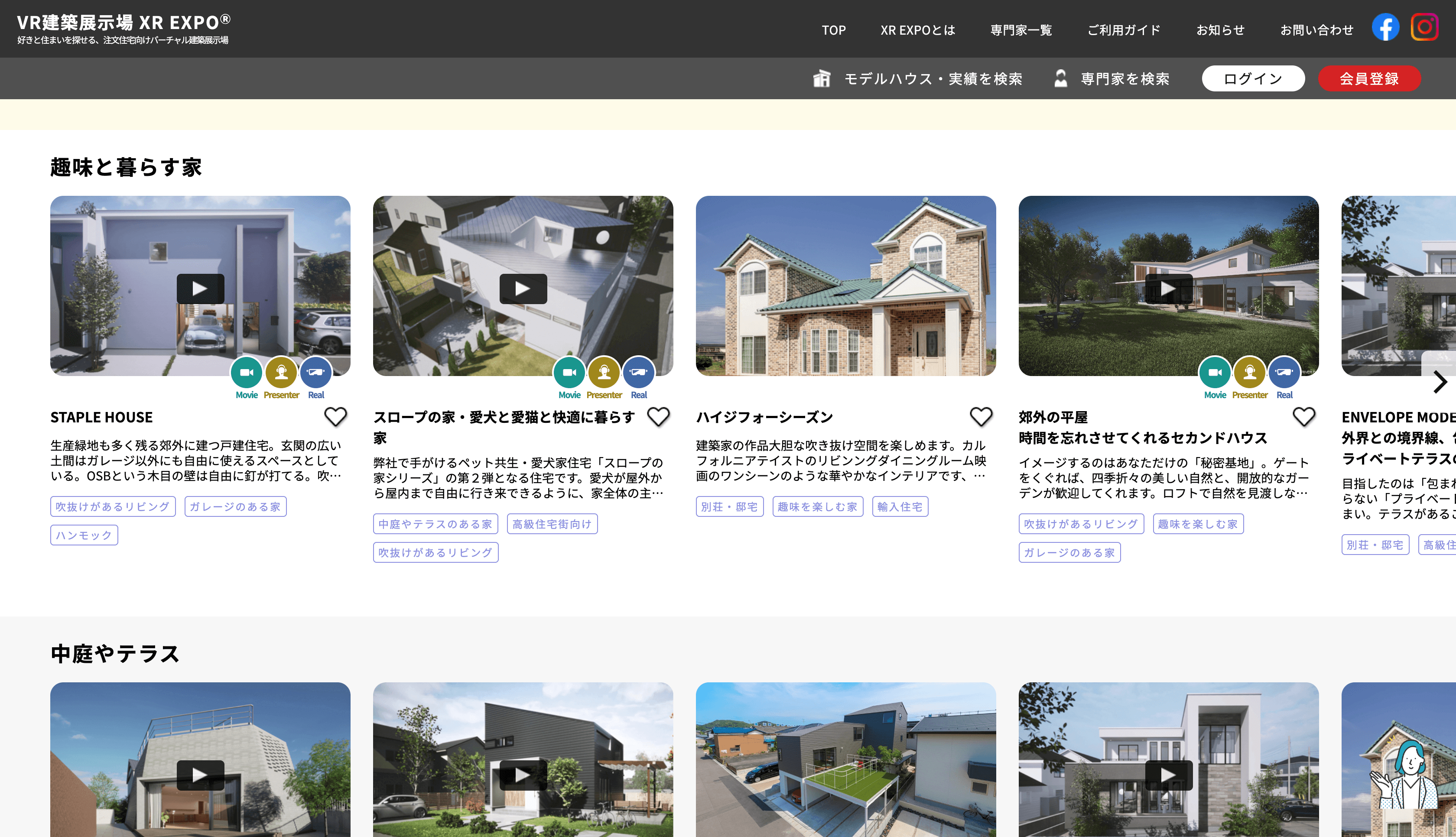The width and height of the screenshot is (1456, 837).
Task: Select the ガレージのある家 tag under STAPLE HOUSE
Action: 235,506
